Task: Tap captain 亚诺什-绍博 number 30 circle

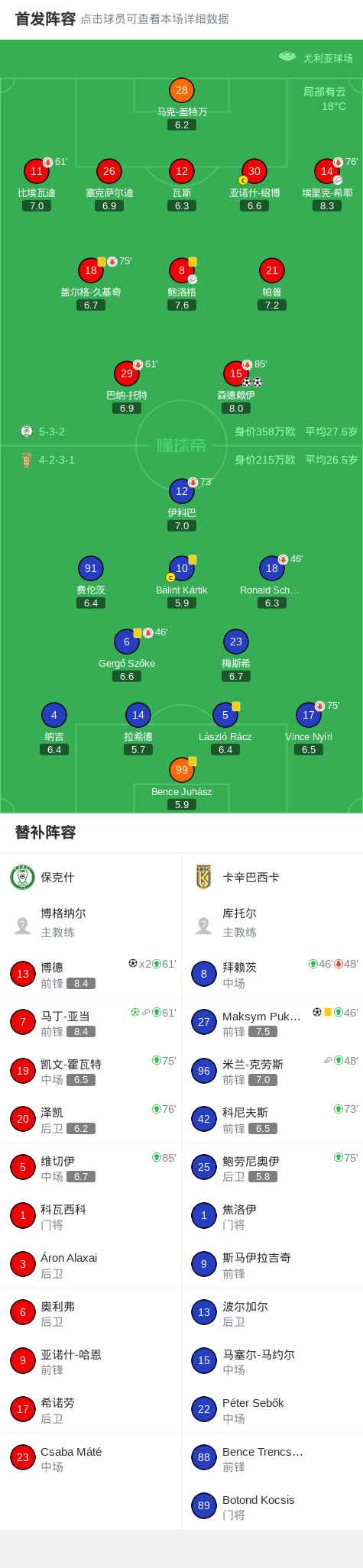Action: tap(254, 171)
